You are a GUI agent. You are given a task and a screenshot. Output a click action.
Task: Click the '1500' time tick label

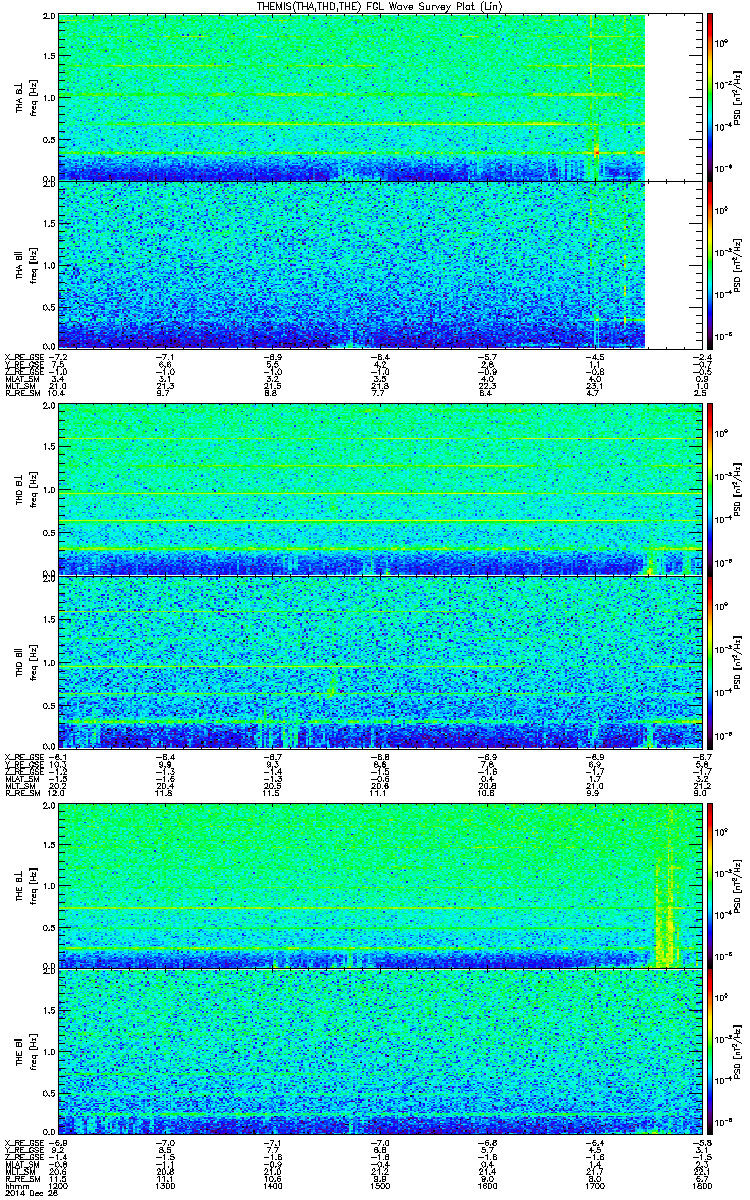point(380,1186)
